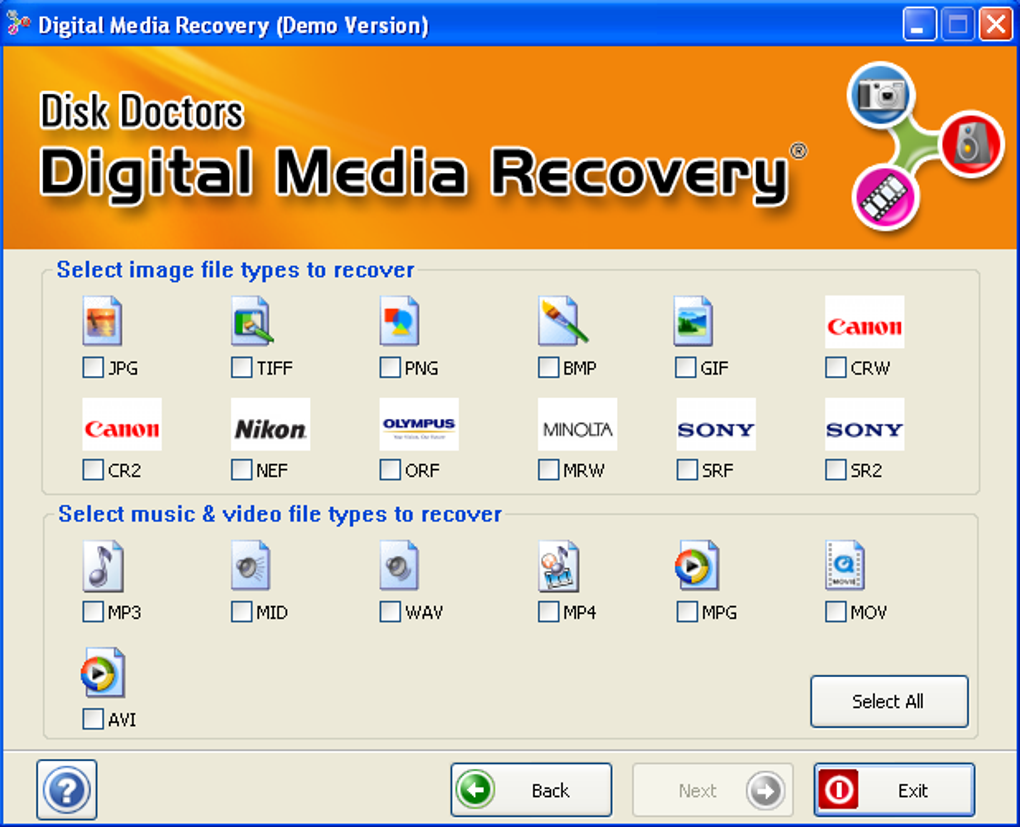Screen dimensions: 1020x827
Task: Enable the MOV checkbox
Action: click(x=835, y=612)
